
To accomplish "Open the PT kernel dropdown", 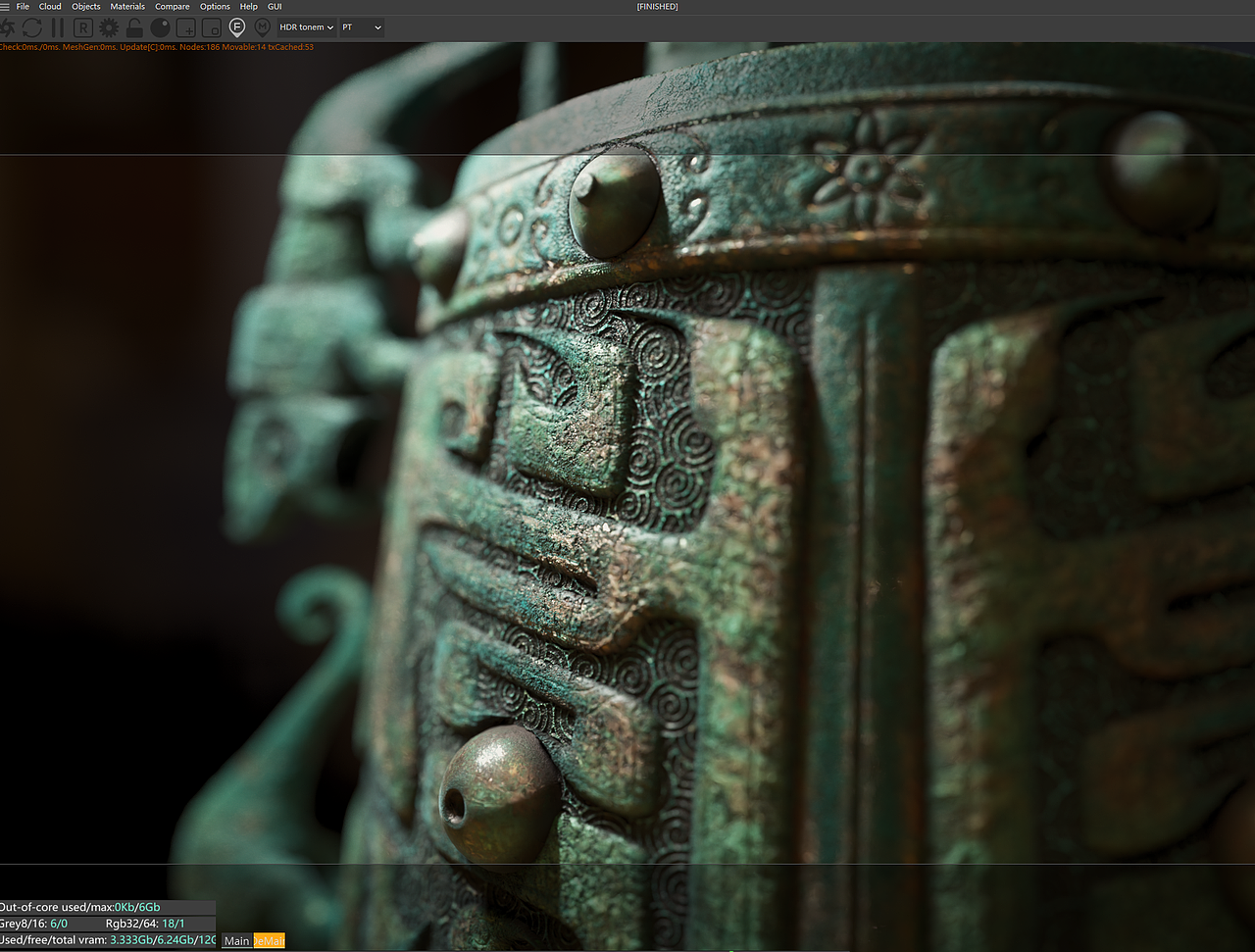I will click(361, 27).
